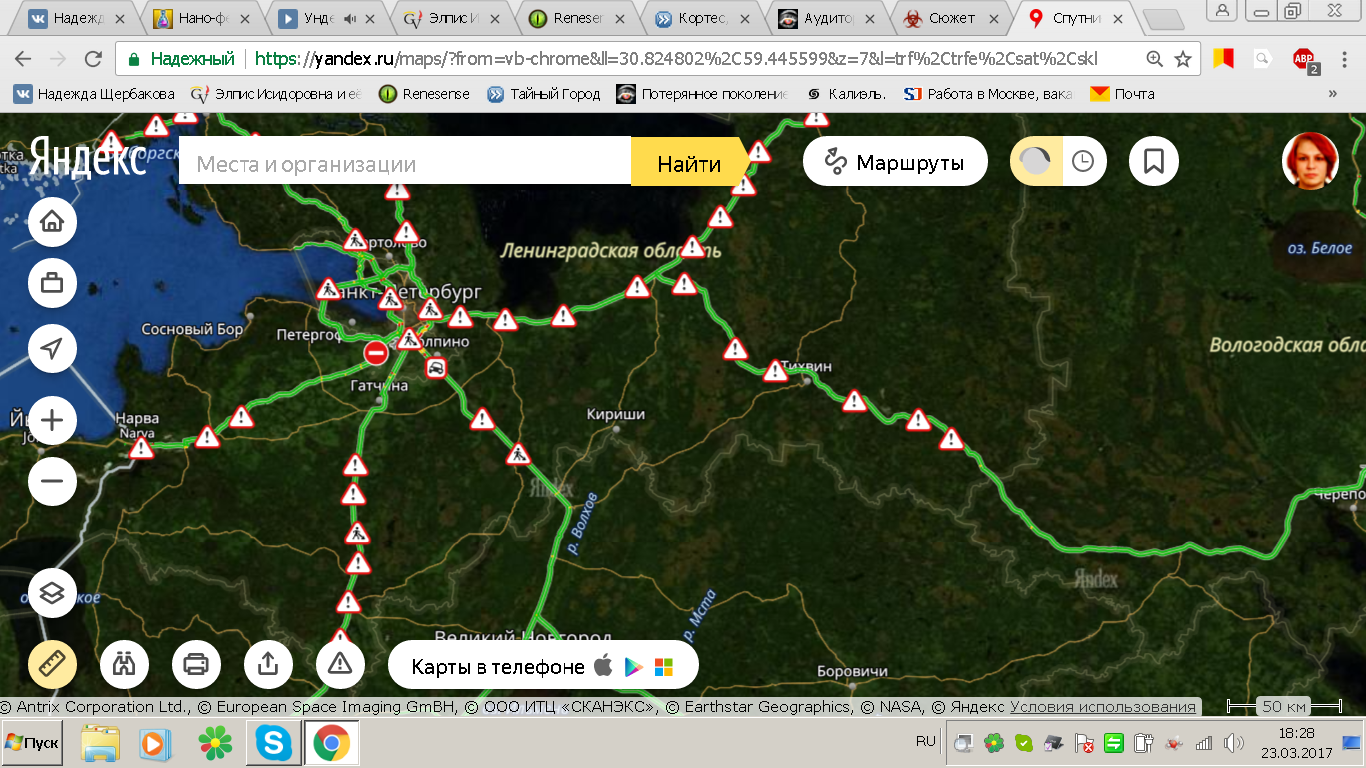Go back to previous page
Viewport: 1366px width, 768px height.
pyautogui.click(x=23, y=59)
